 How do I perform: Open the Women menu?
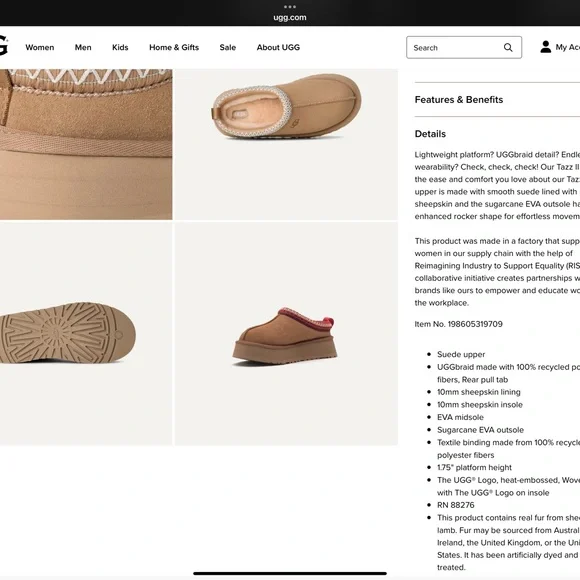click(x=40, y=47)
